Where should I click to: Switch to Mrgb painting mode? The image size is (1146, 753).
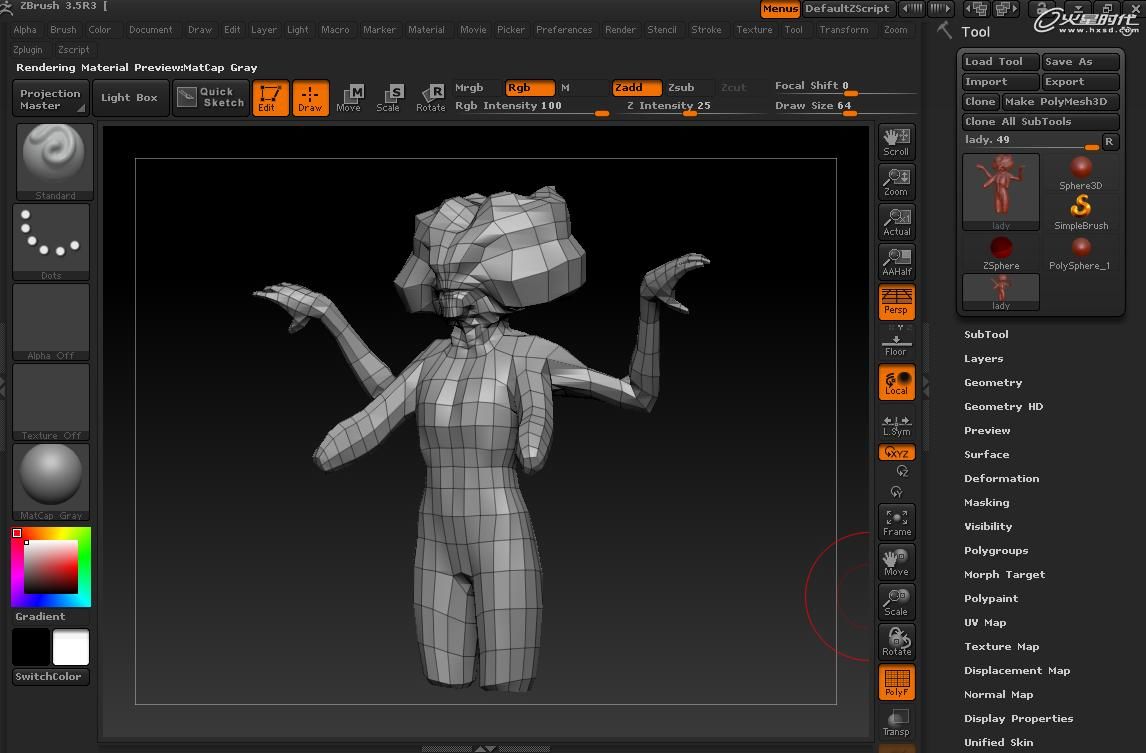point(471,87)
